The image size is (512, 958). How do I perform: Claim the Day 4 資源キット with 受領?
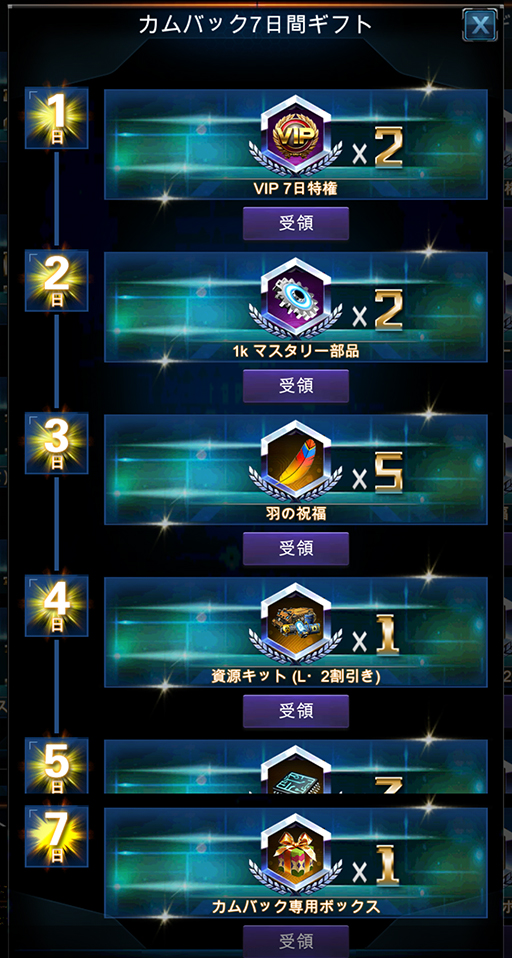coord(296,711)
